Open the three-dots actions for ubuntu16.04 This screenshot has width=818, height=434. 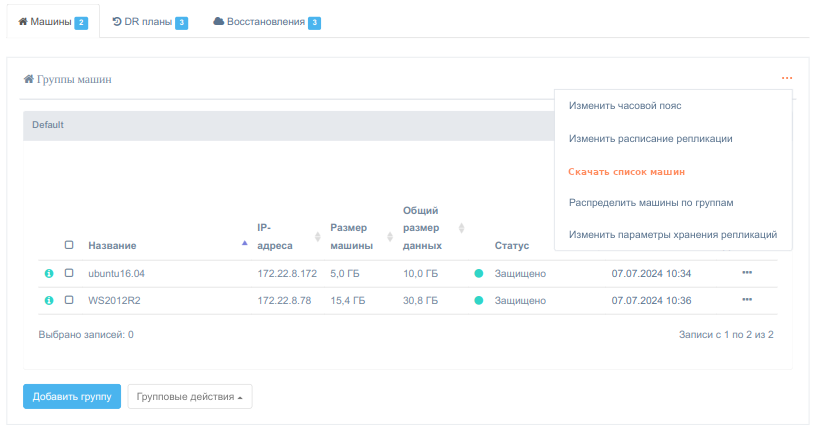tap(747, 272)
